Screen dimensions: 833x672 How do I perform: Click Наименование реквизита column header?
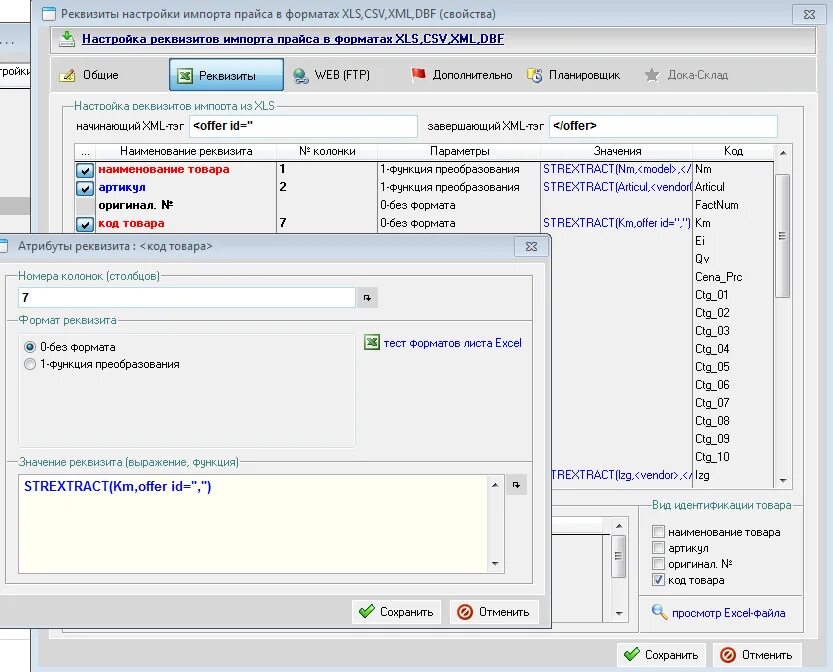pos(186,151)
